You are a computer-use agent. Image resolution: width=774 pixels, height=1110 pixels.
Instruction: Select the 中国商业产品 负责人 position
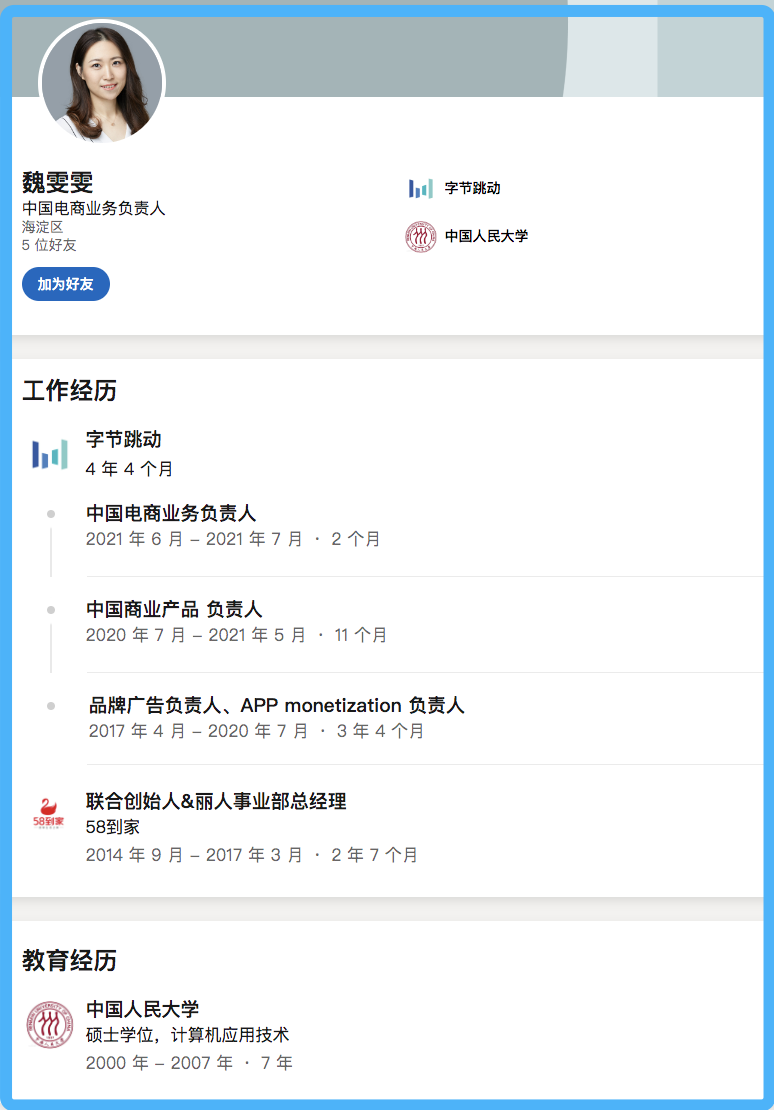[174, 610]
